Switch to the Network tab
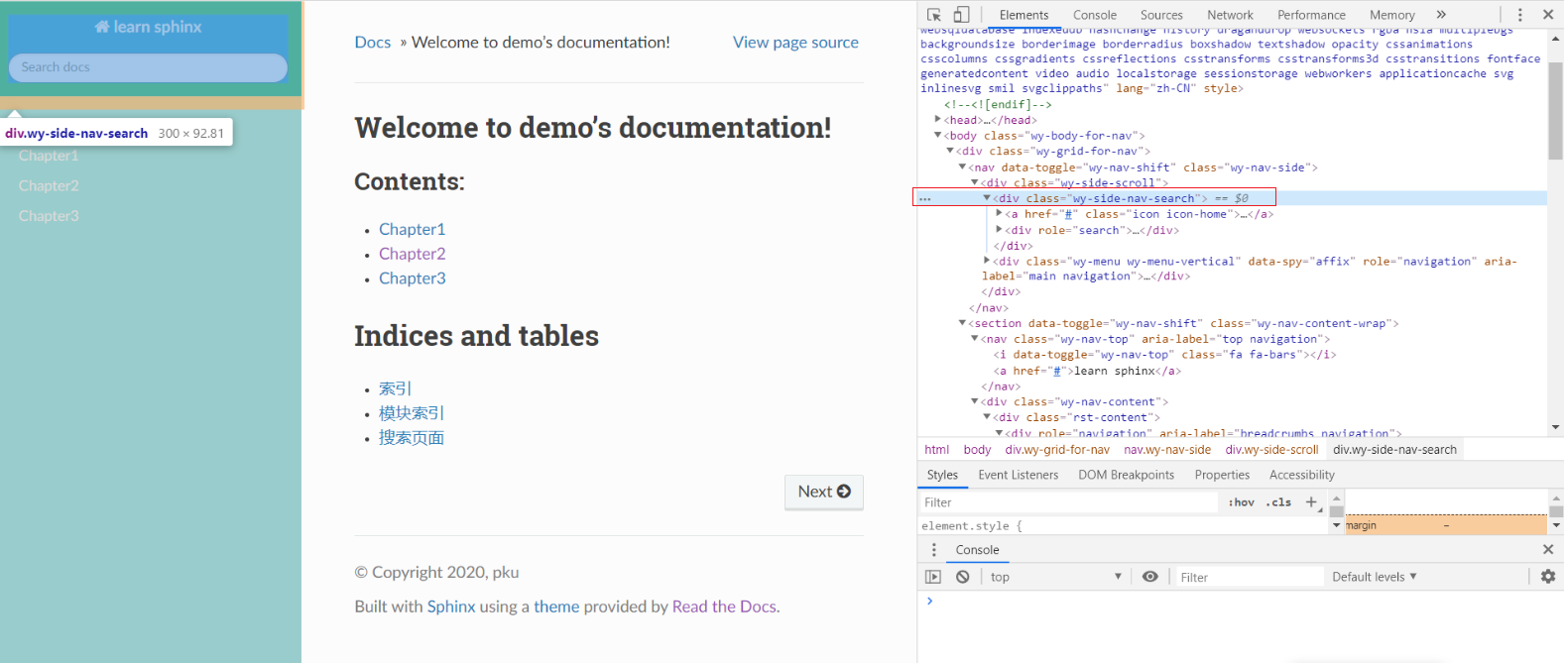1568x663 pixels. (x=1230, y=15)
